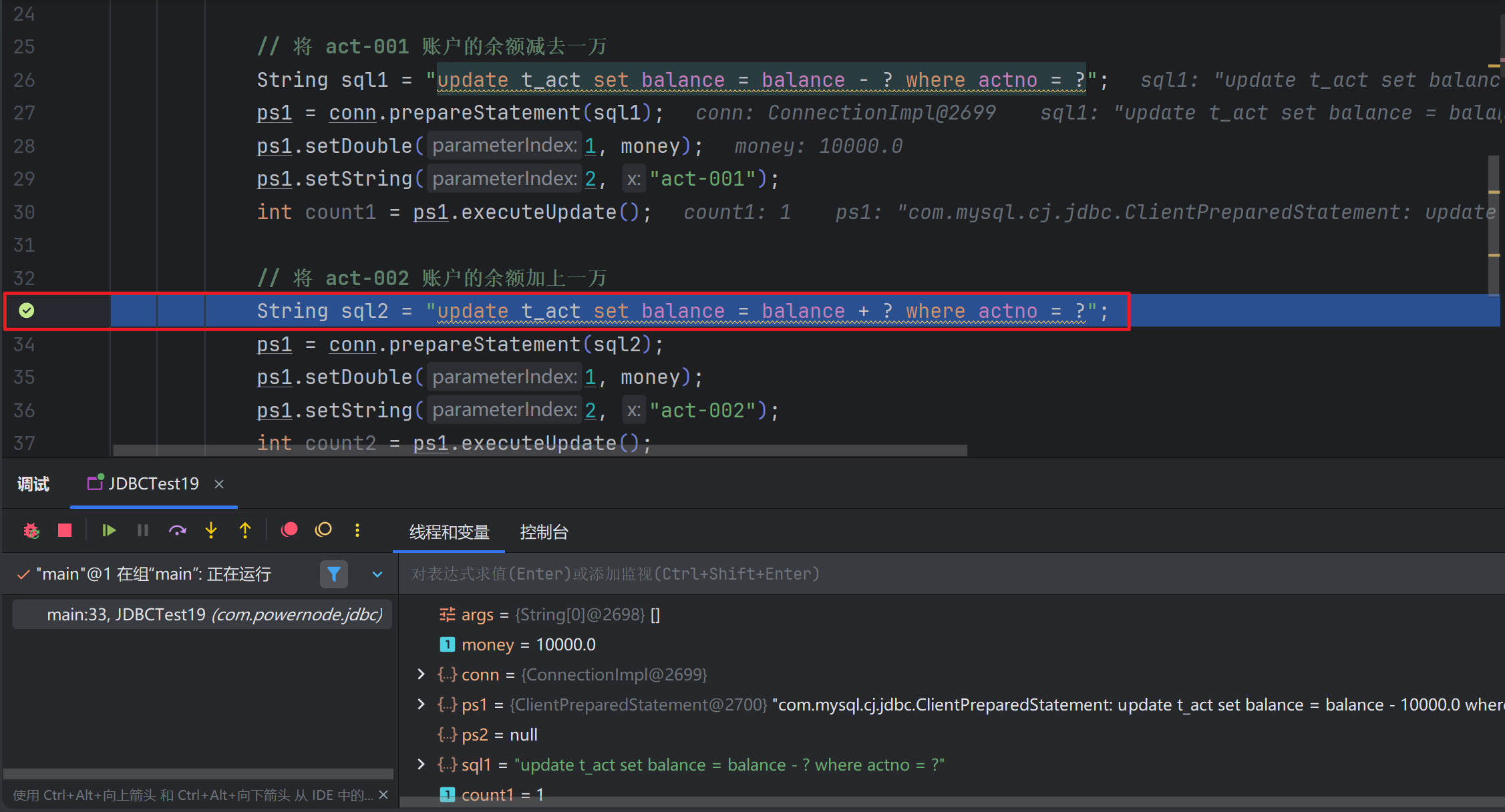Click the Step Into down arrow

[211, 531]
